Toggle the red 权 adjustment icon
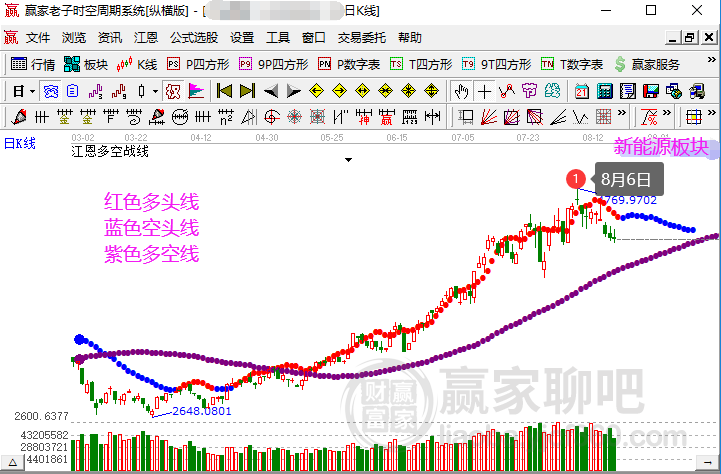721x474 pixels. pos(173,91)
